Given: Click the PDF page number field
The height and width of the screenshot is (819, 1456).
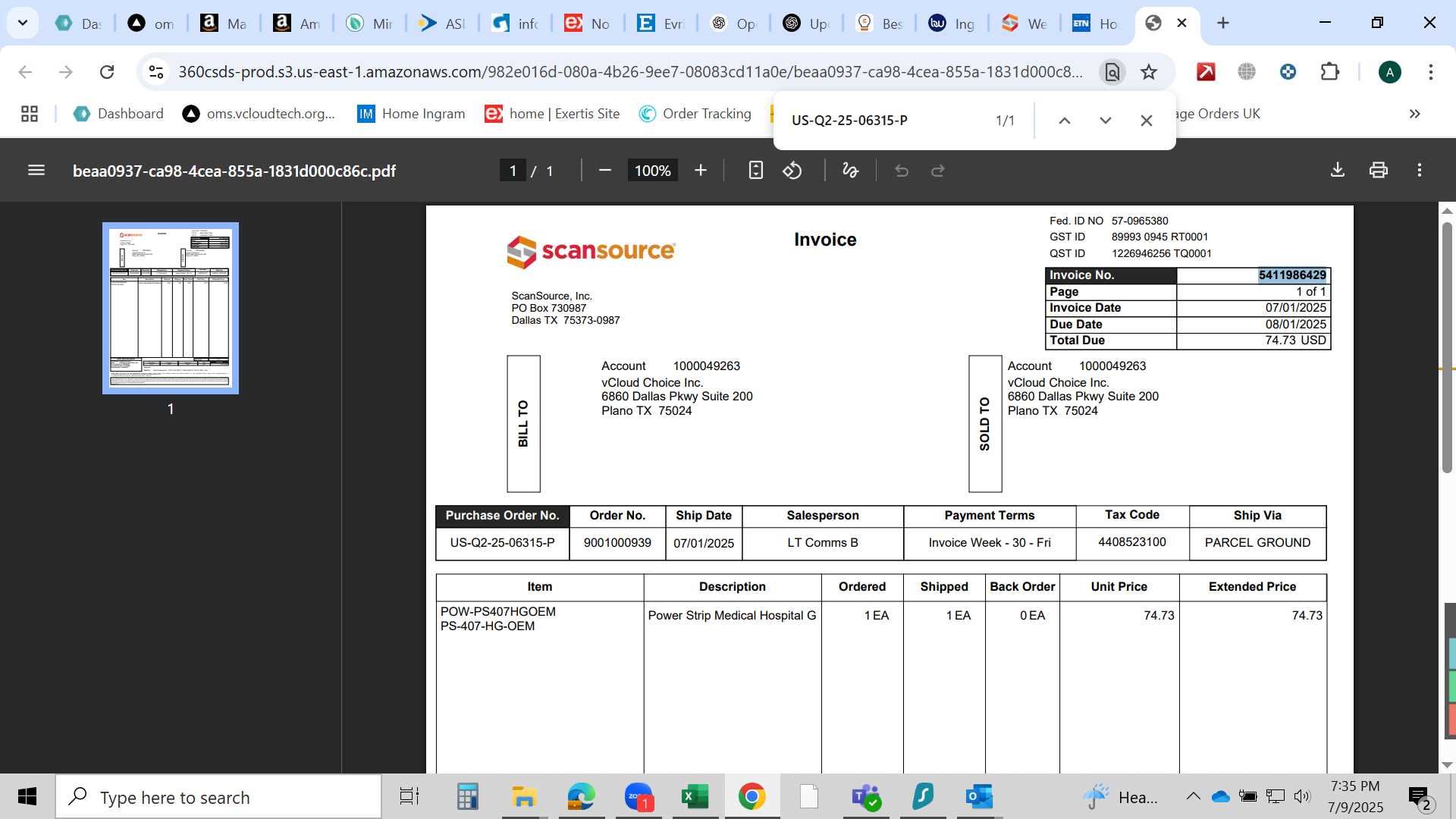Looking at the screenshot, I should tap(513, 171).
